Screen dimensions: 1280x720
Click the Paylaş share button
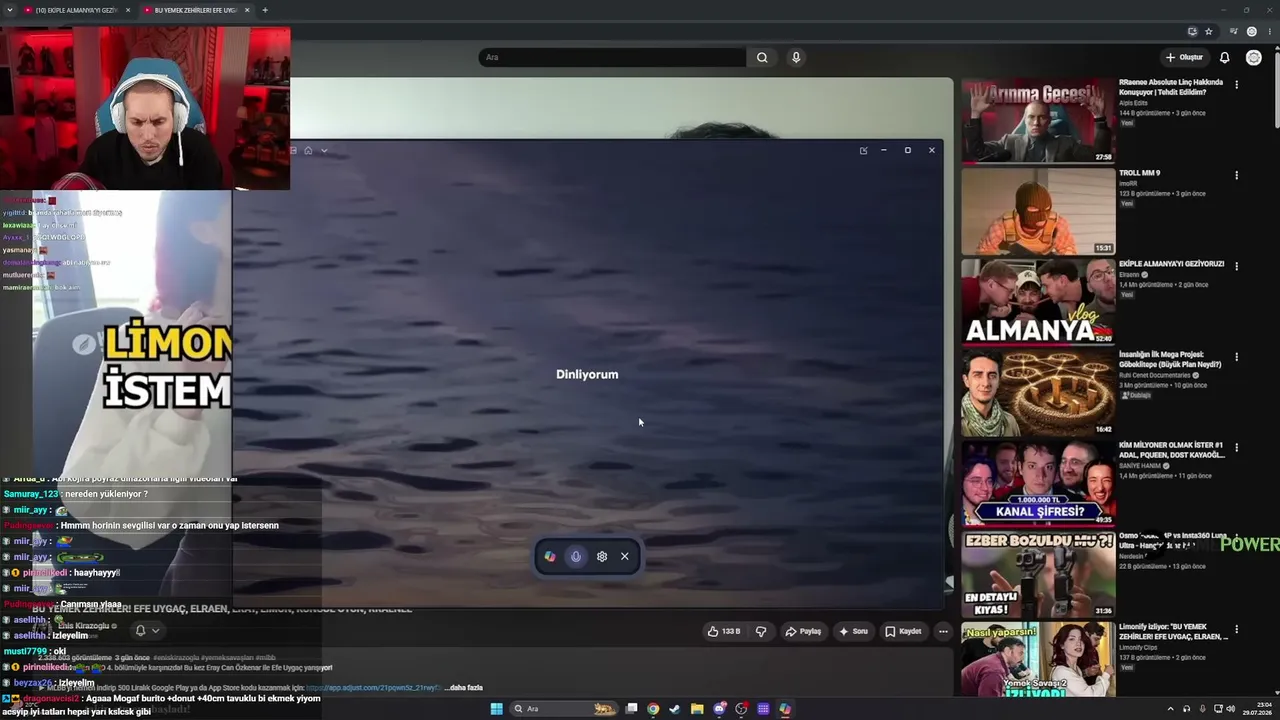coord(803,631)
